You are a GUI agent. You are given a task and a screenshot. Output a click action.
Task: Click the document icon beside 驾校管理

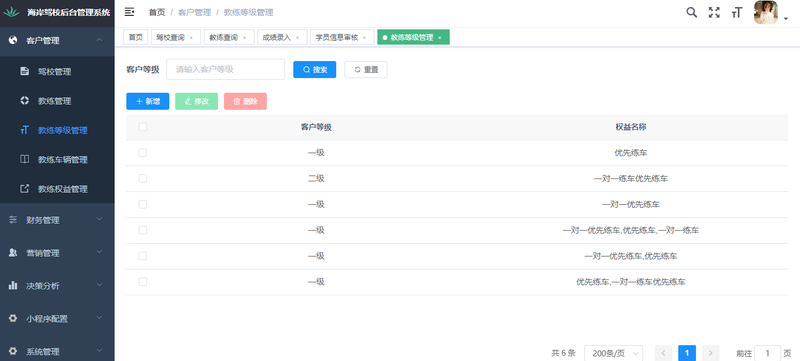coord(24,71)
